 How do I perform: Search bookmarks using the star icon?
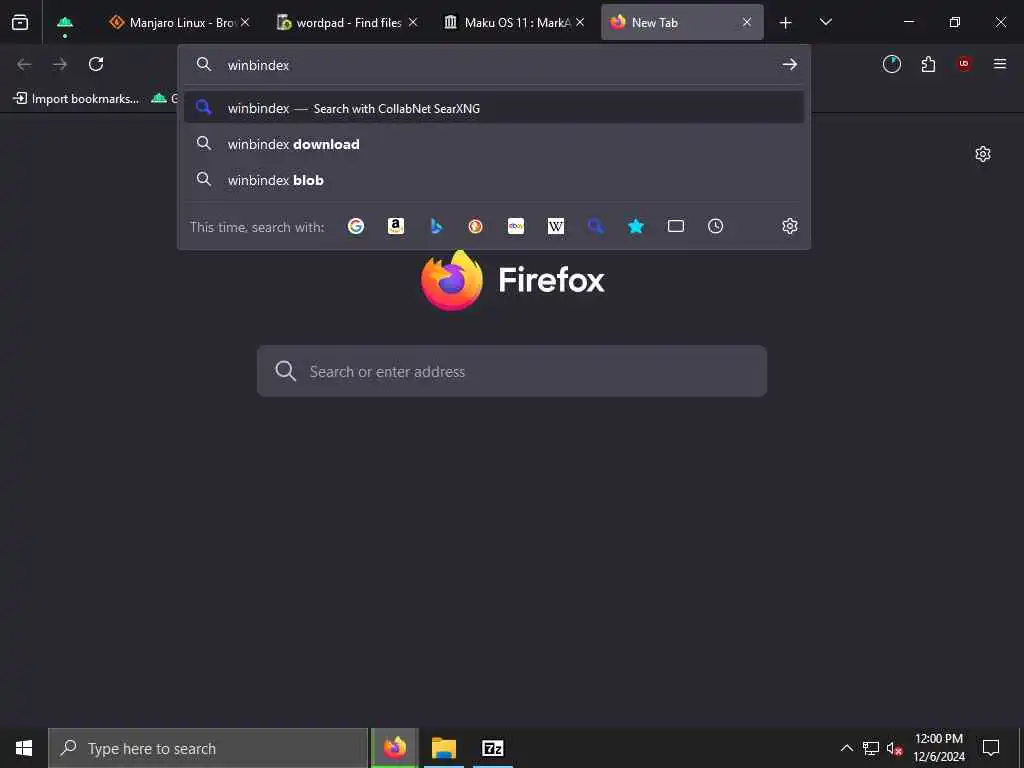point(636,226)
